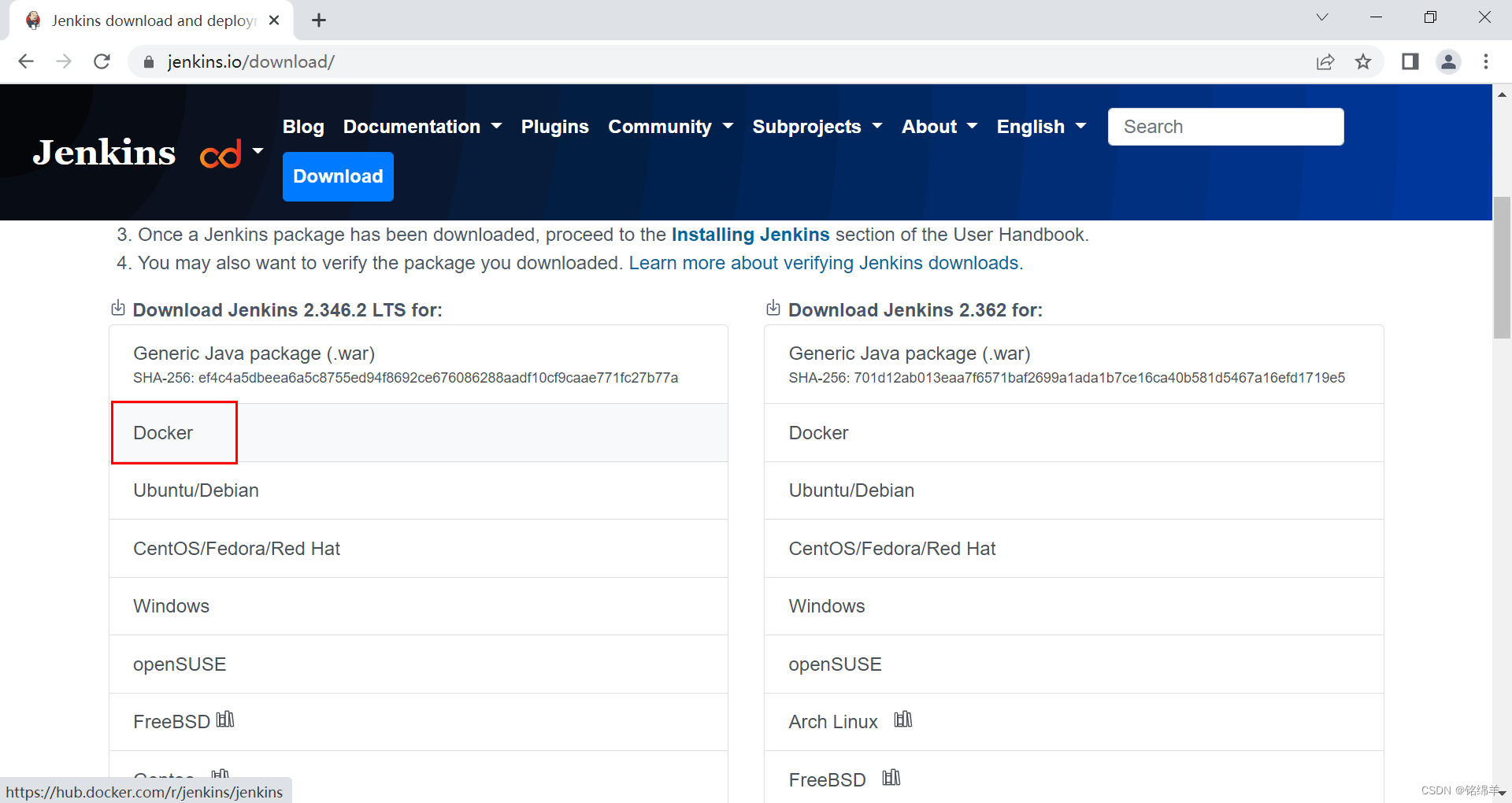Click the orange CD foundation logo

point(220,154)
